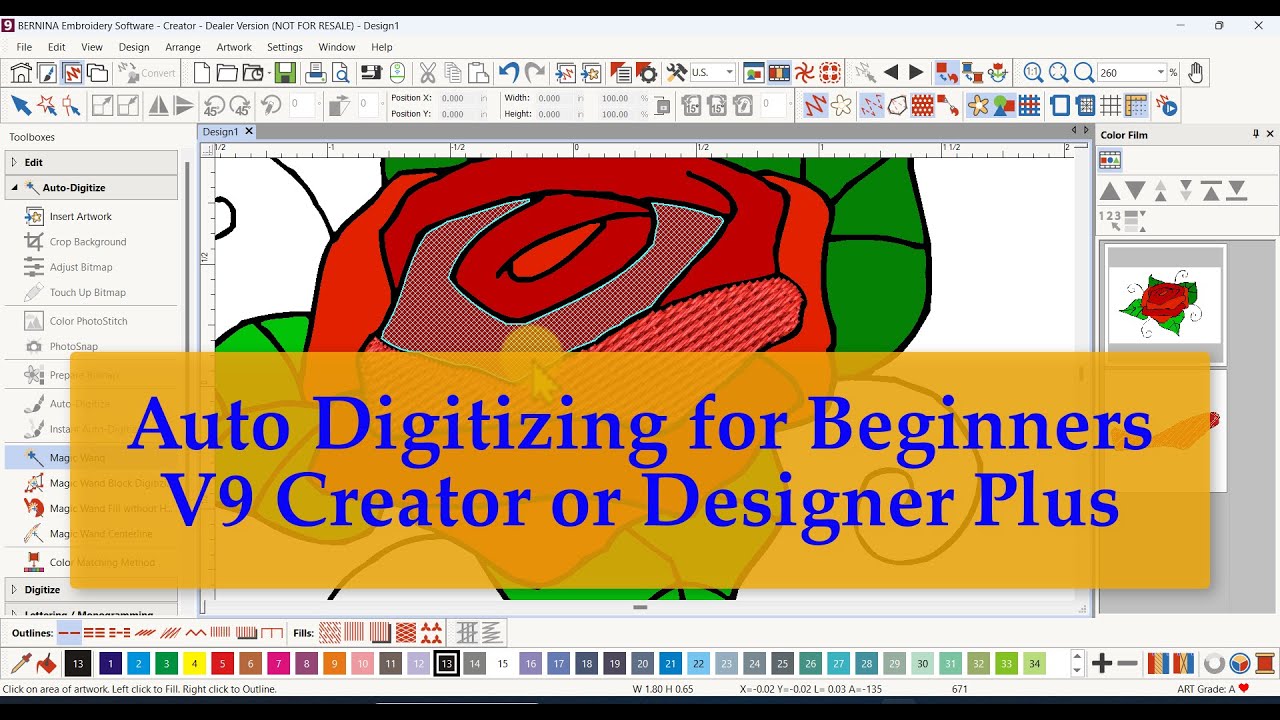Select the Design1 tab

[221, 132]
